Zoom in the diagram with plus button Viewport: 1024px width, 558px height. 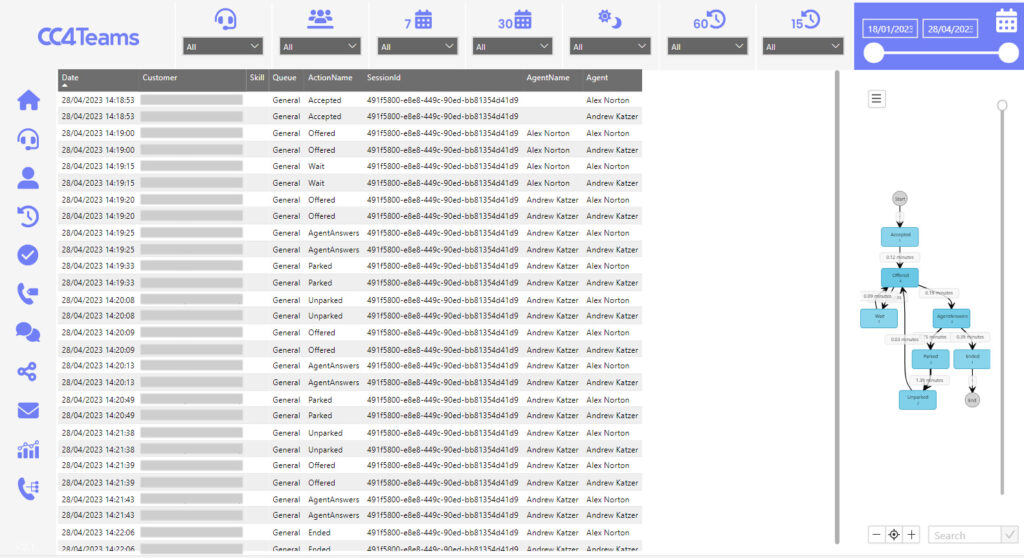911,535
